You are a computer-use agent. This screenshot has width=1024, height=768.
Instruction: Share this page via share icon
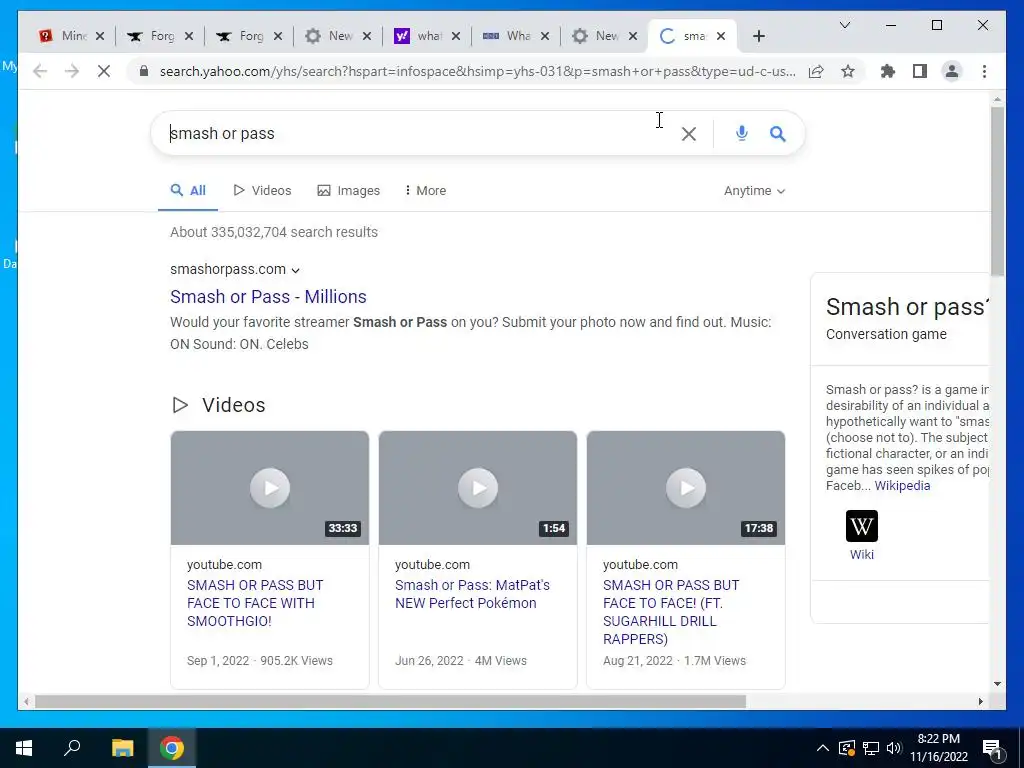(x=816, y=71)
